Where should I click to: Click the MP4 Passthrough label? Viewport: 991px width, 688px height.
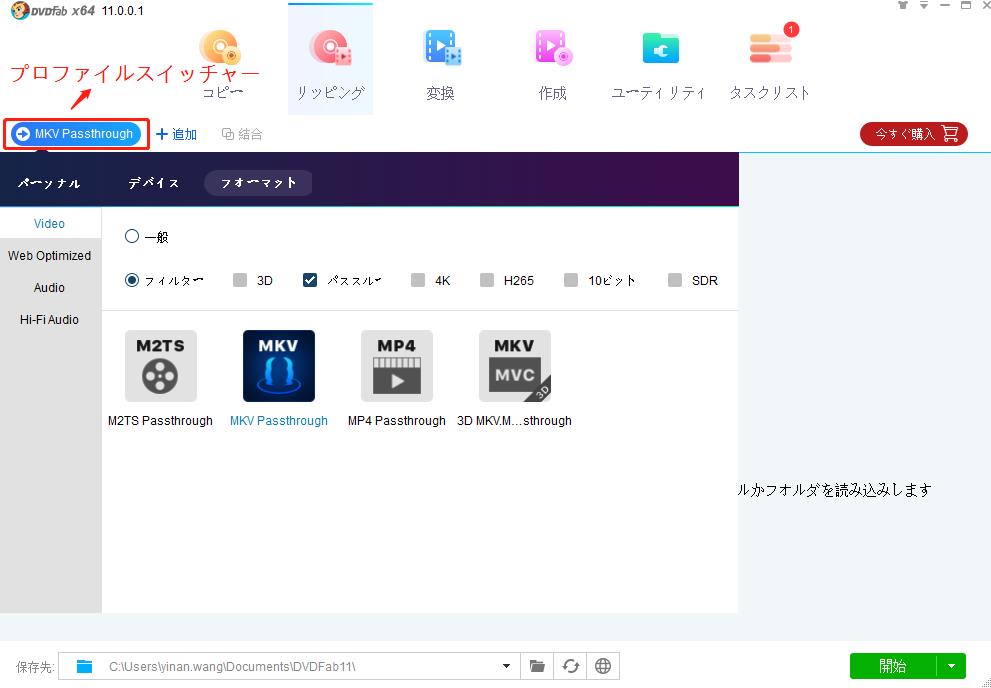397,421
